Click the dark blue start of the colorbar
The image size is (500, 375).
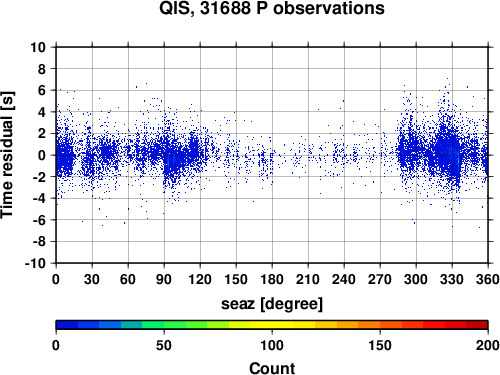[x=67, y=325]
